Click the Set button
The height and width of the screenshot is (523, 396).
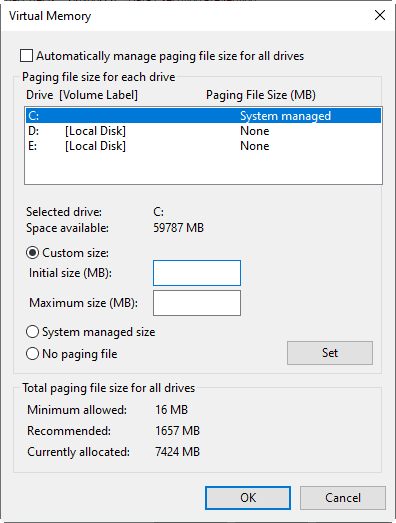pyautogui.click(x=330, y=353)
